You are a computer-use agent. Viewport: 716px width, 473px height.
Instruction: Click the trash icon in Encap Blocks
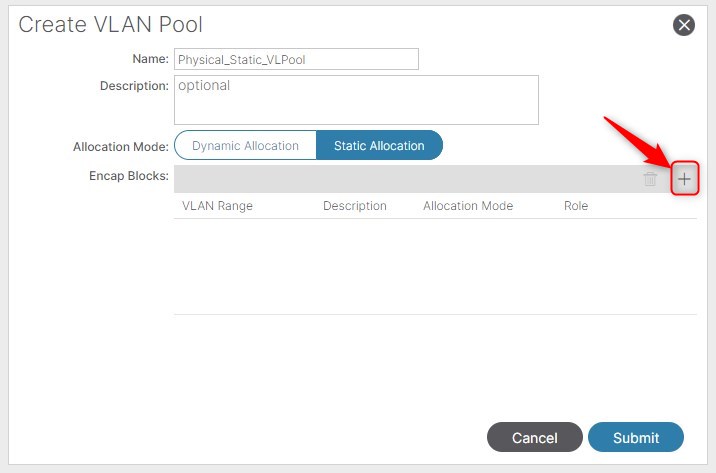(650, 179)
